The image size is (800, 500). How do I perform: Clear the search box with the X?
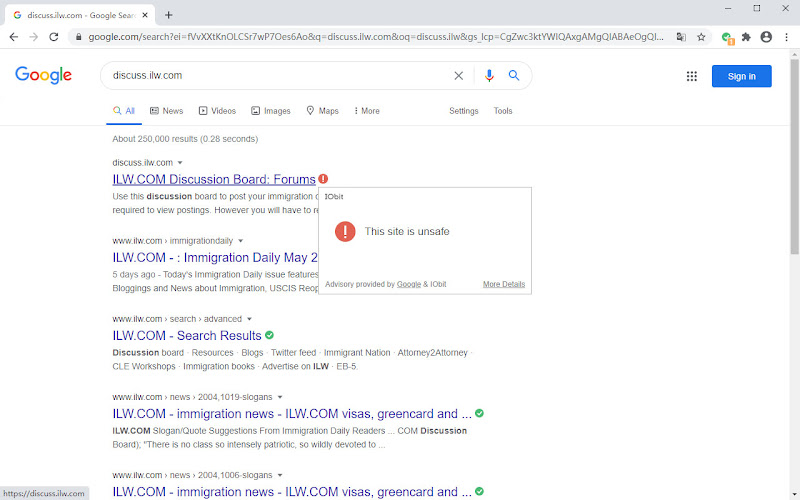click(x=459, y=76)
